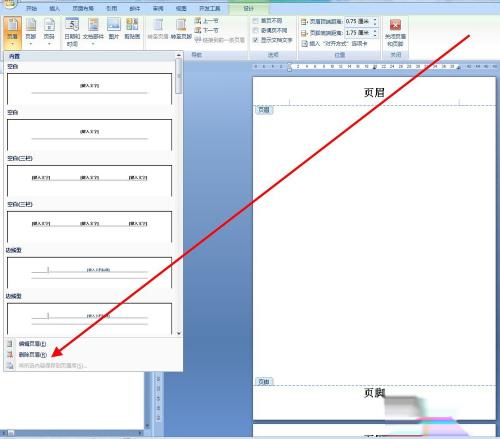The image size is (500, 439).
Task: Click the Footer (页脚) ribbon icon
Action: [x=31, y=32]
